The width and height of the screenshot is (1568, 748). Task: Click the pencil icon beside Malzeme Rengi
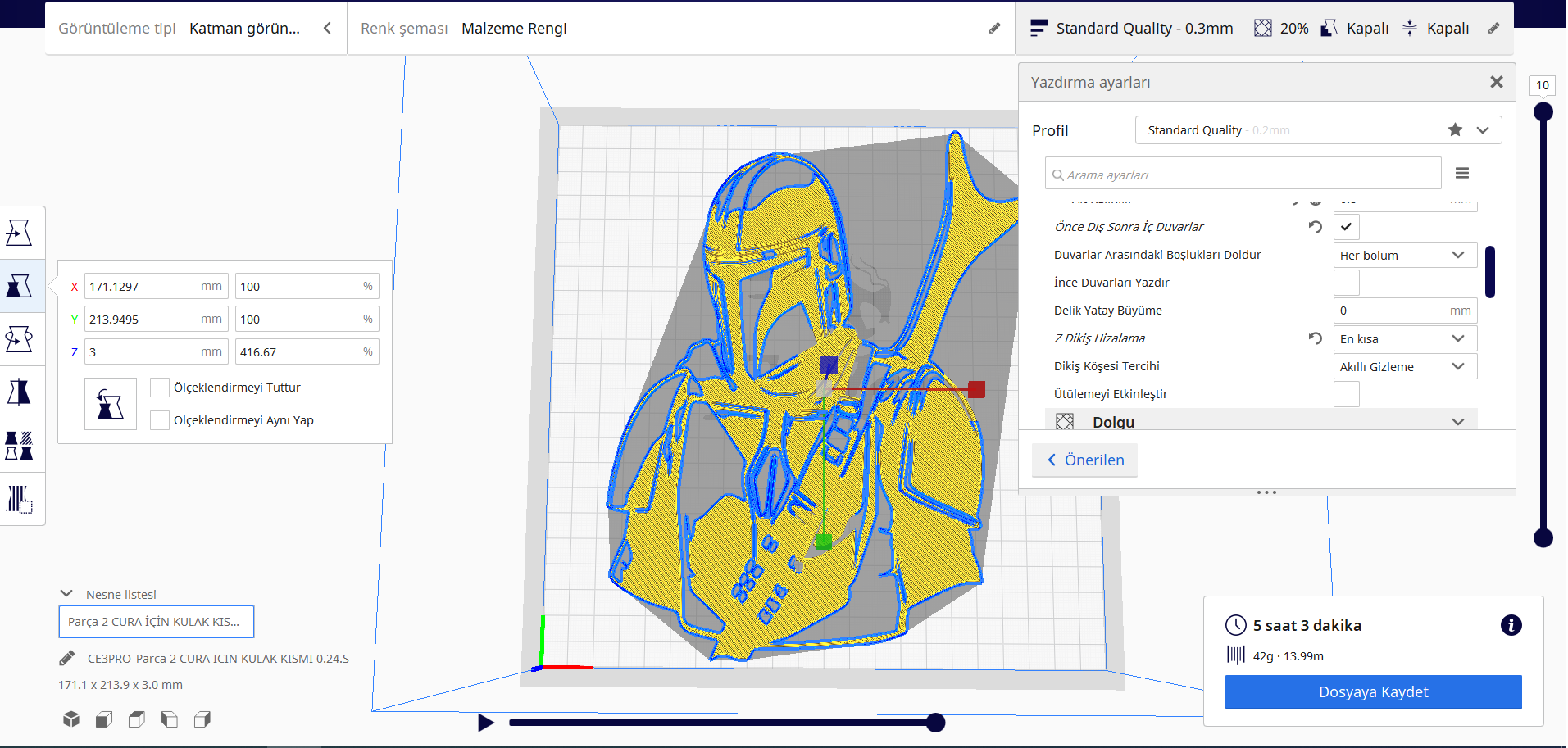994,29
